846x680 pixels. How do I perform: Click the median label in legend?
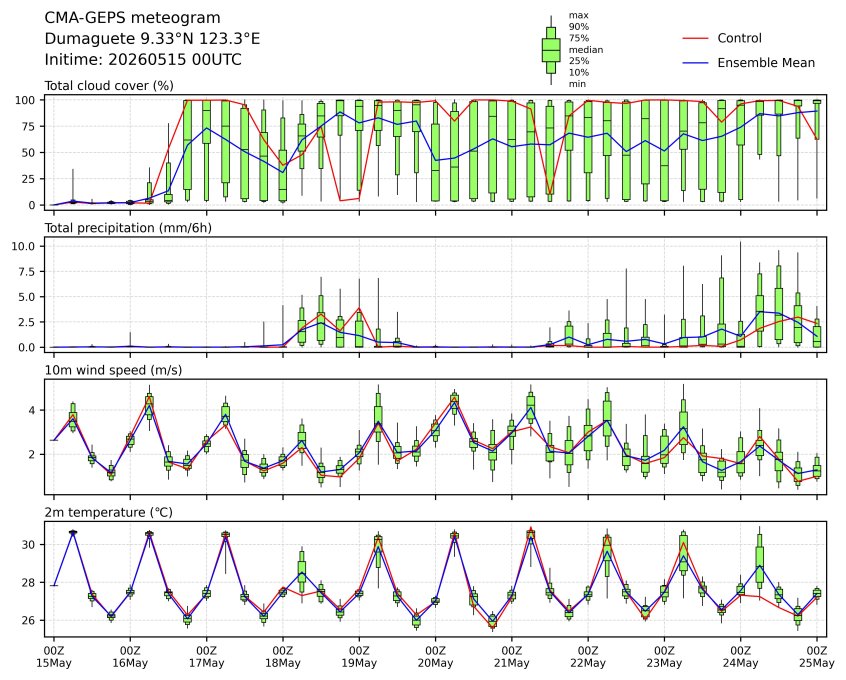[586, 50]
